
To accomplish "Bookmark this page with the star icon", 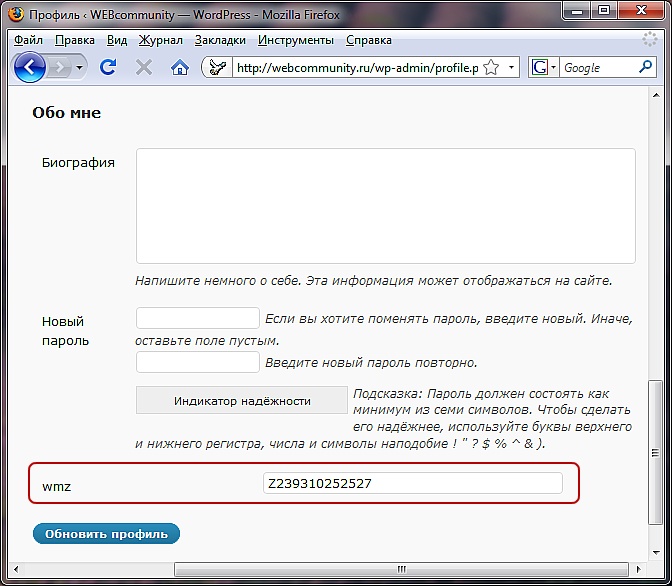I will pyautogui.click(x=491, y=68).
